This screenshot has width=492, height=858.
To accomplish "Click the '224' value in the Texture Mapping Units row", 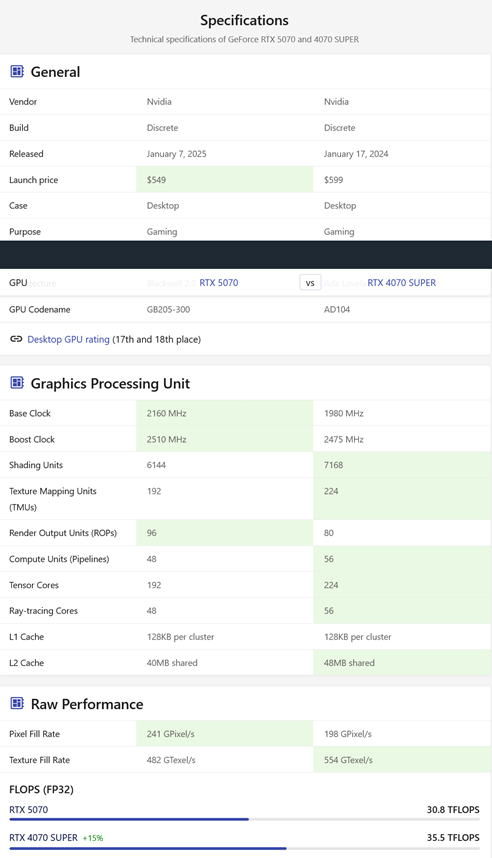I will (x=331, y=491).
